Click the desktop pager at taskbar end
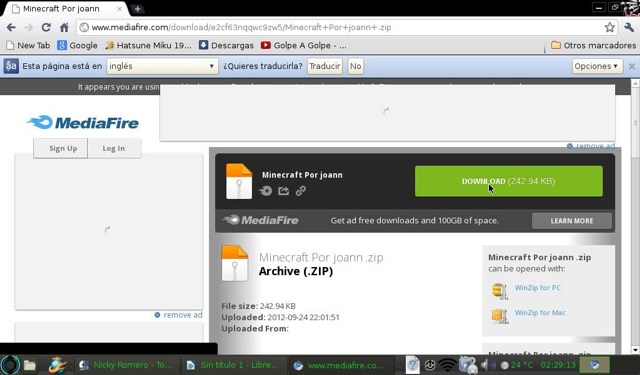The image size is (640, 375). click(x=595, y=364)
